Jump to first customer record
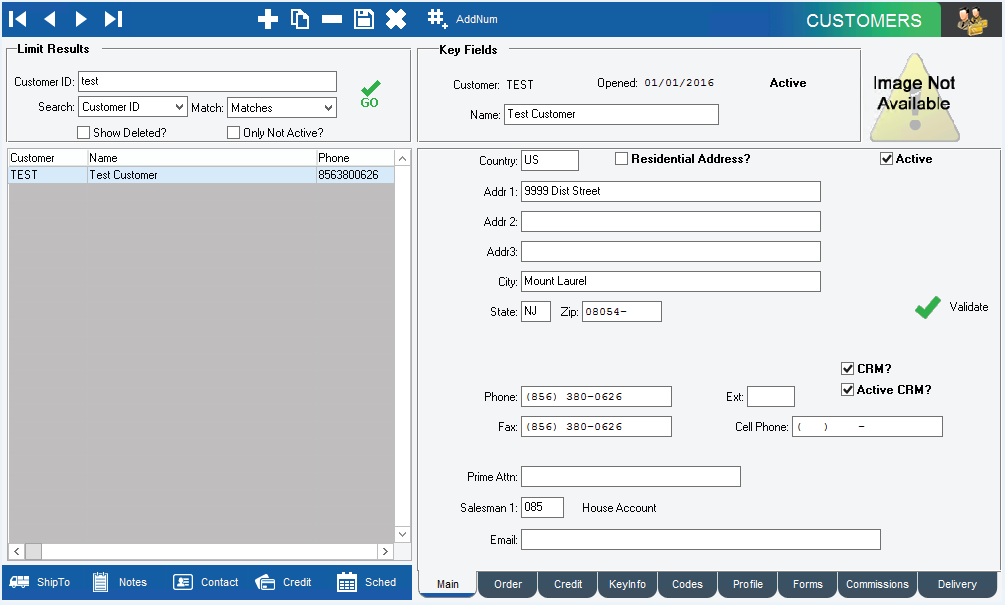1005x605 pixels. point(18,19)
